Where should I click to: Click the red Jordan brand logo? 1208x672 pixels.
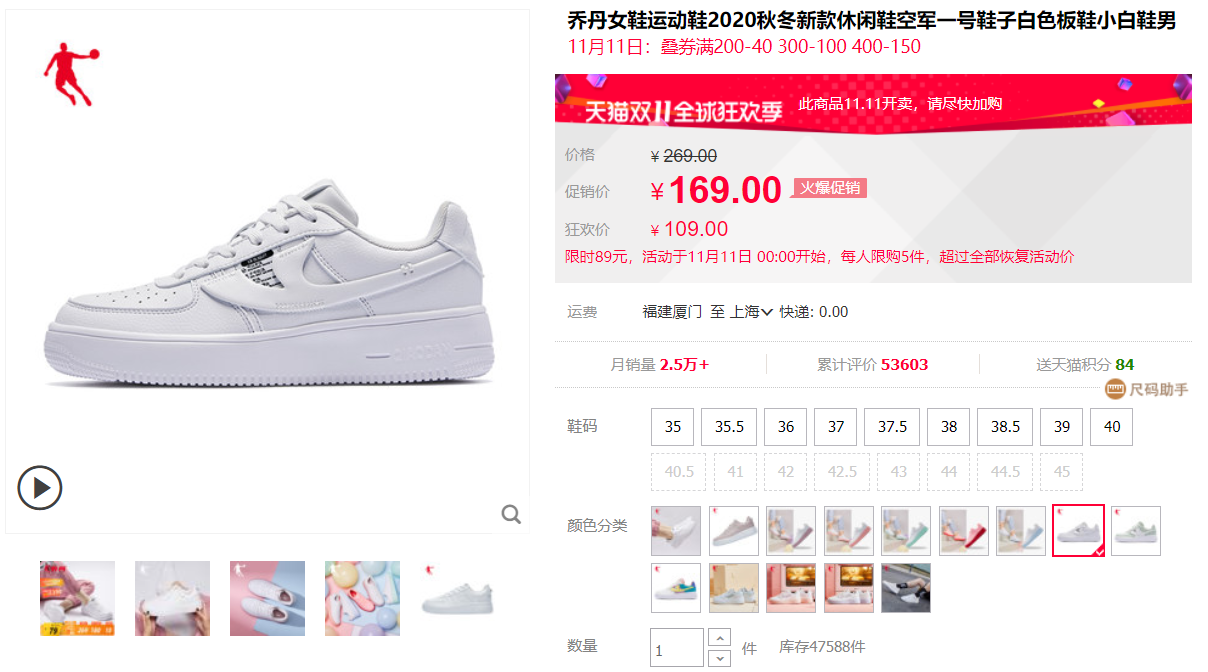(x=67, y=74)
